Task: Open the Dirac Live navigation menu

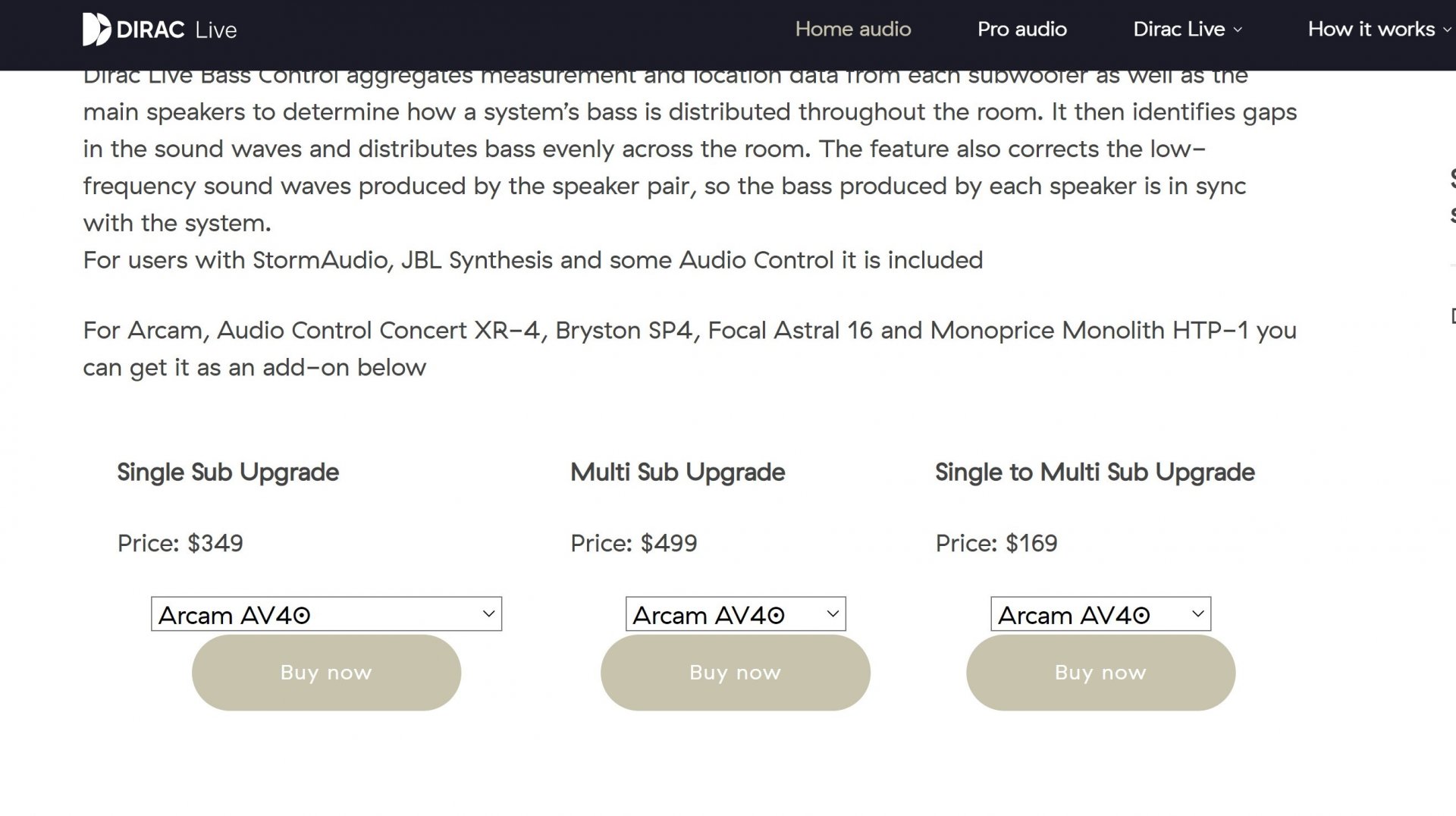Action: point(1178,30)
